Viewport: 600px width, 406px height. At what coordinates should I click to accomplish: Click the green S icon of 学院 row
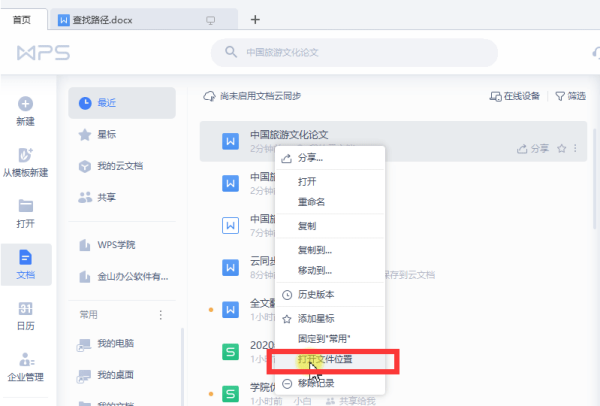coord(230,394)
